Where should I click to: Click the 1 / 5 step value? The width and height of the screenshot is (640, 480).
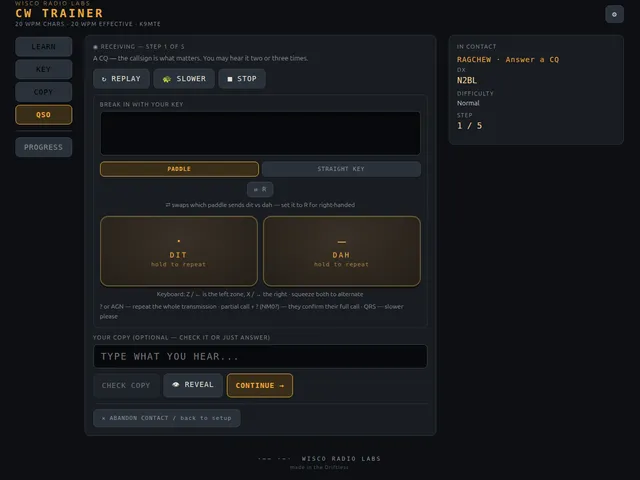tap(469, 126)
